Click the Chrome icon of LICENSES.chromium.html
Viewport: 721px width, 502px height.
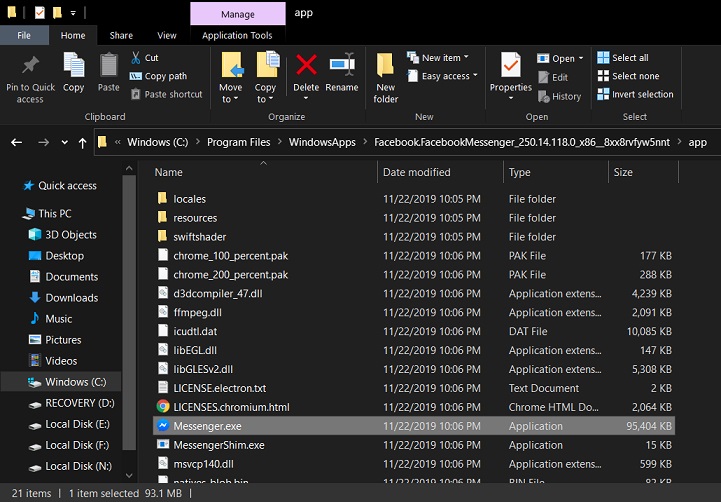click(163, 407)
